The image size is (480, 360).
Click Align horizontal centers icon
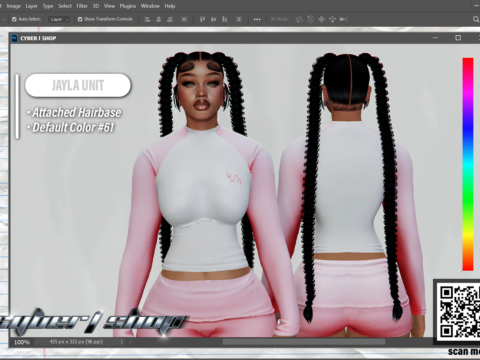[159, 19]
